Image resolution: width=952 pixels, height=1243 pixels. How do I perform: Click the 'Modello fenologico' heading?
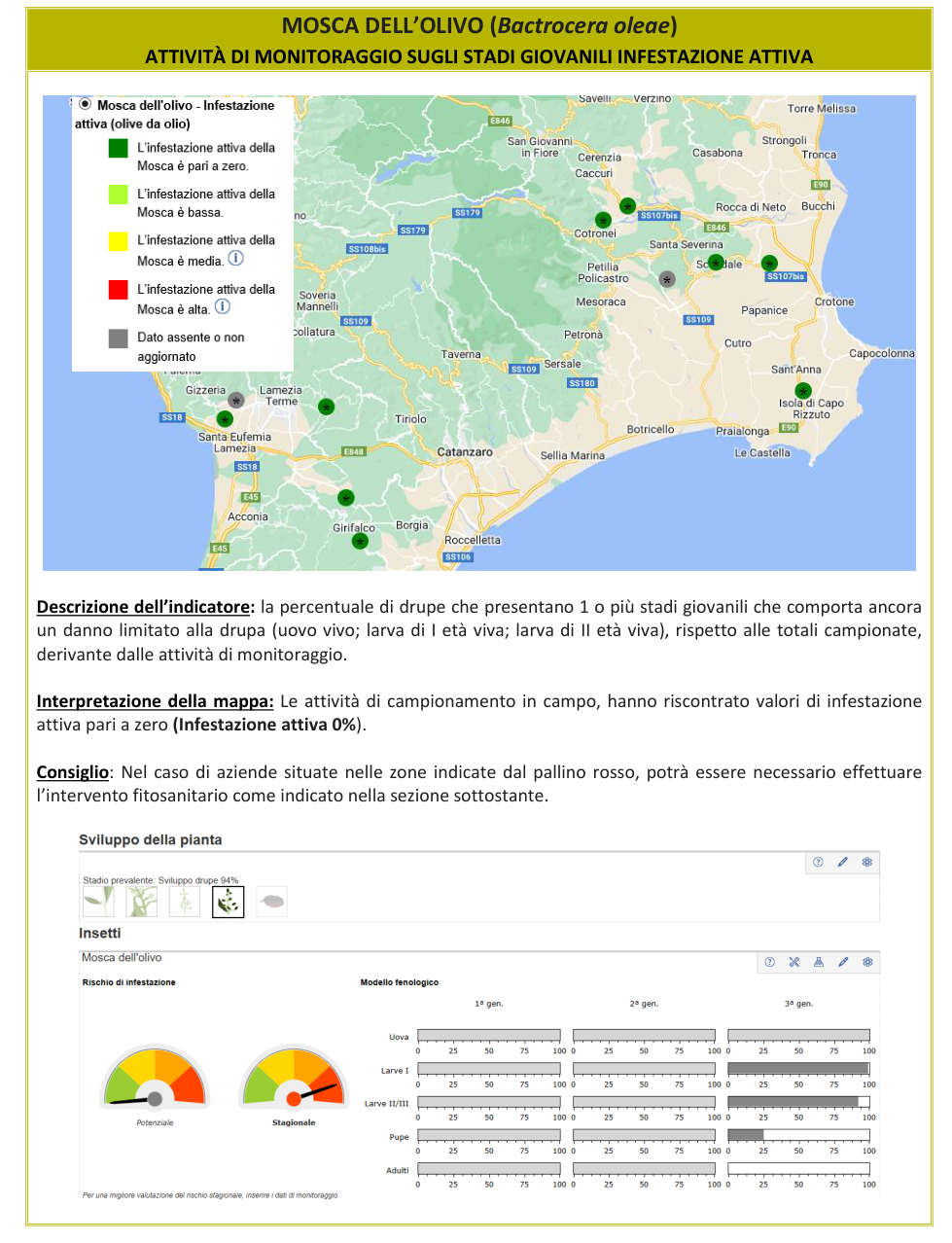[400, 982]
